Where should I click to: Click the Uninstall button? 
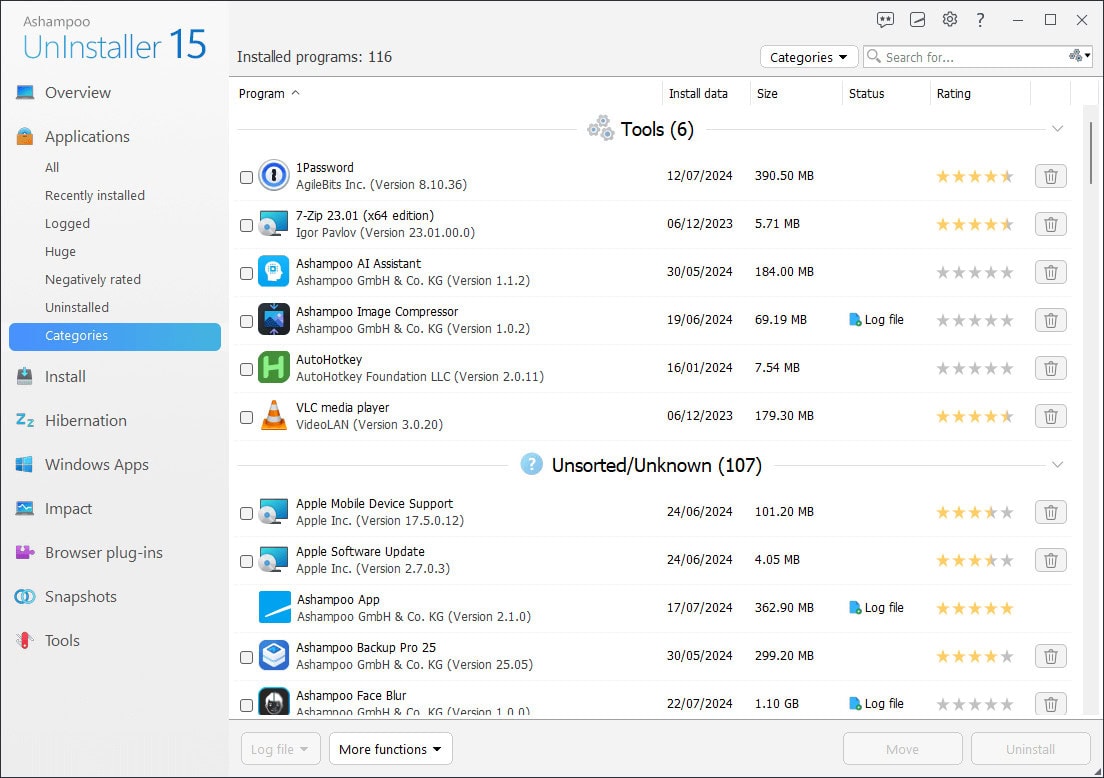coord(1030,749)
